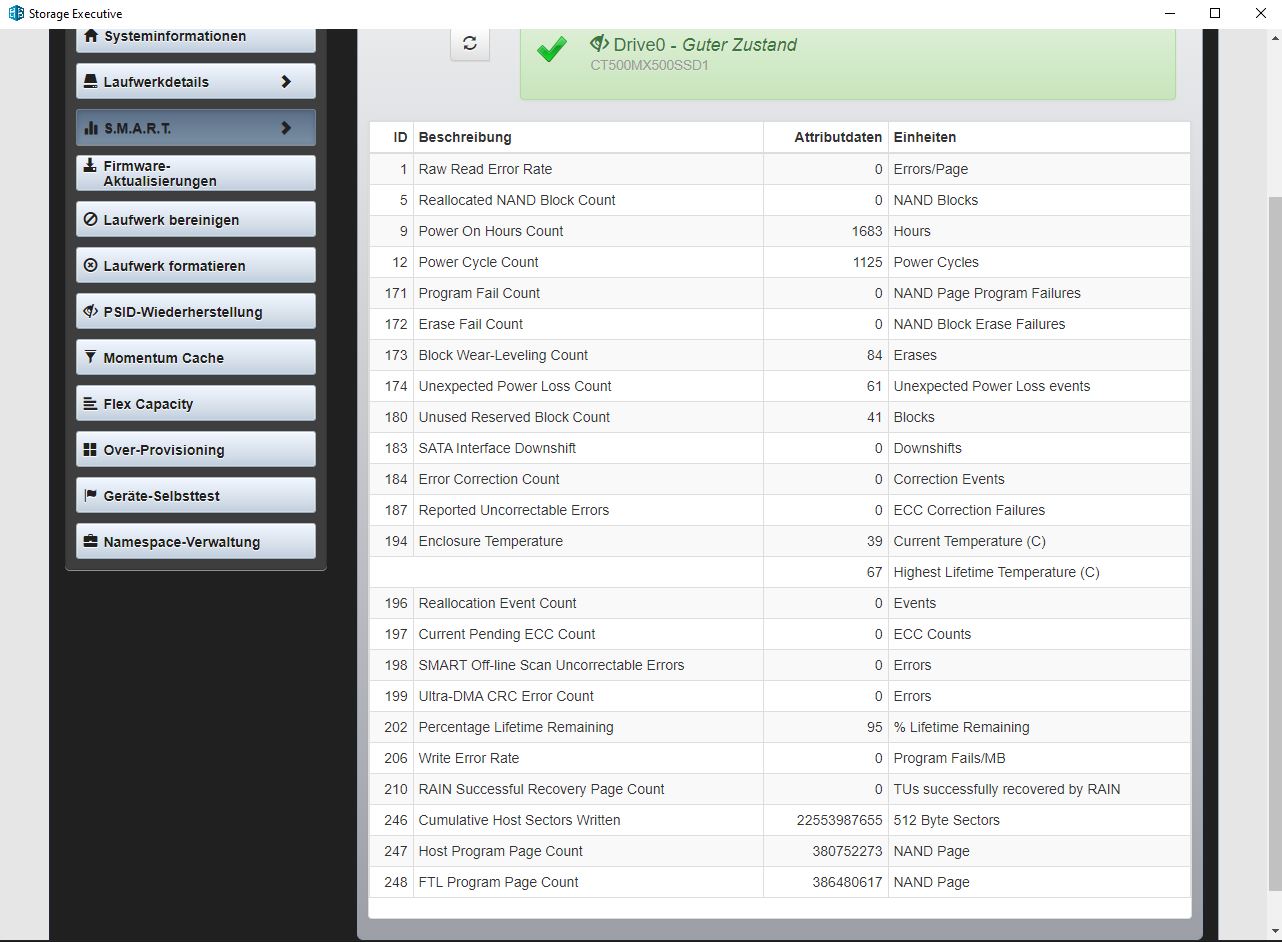This screenshot has height=942, width=1282.
Task: Open PSID-Wiederherstellung page
Action: (x=196, y=312)
